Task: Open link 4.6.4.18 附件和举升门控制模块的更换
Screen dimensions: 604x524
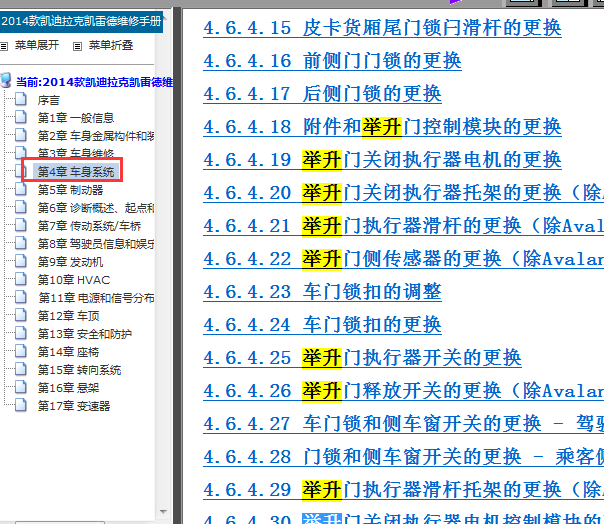Action: click(382, 127)
